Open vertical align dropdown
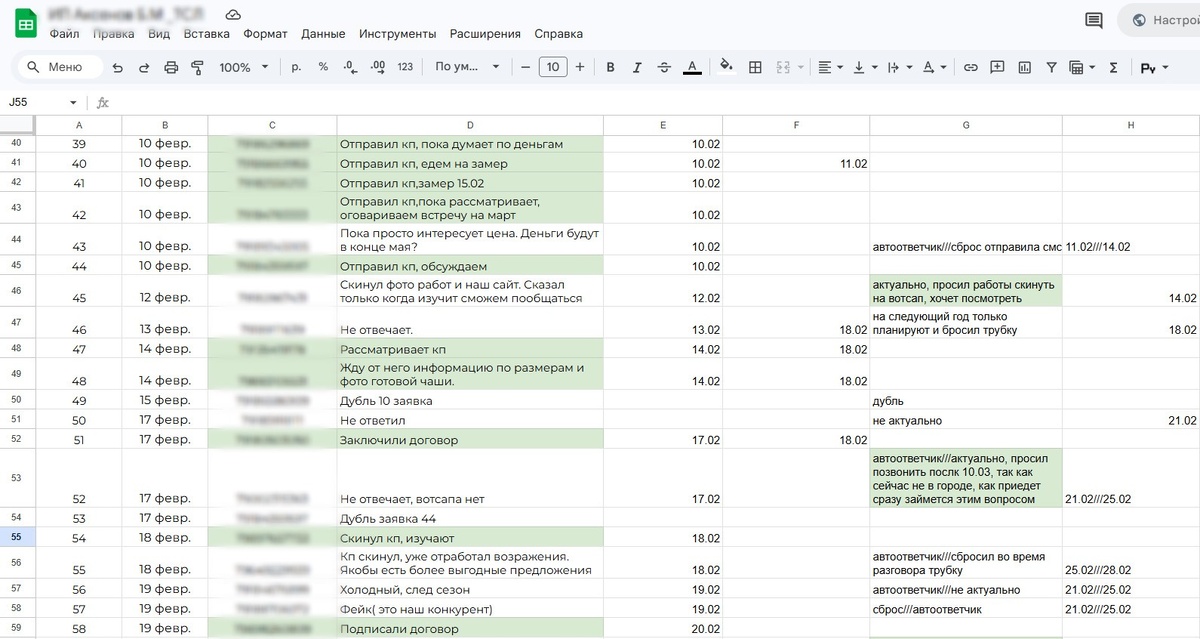 [866, 67]
